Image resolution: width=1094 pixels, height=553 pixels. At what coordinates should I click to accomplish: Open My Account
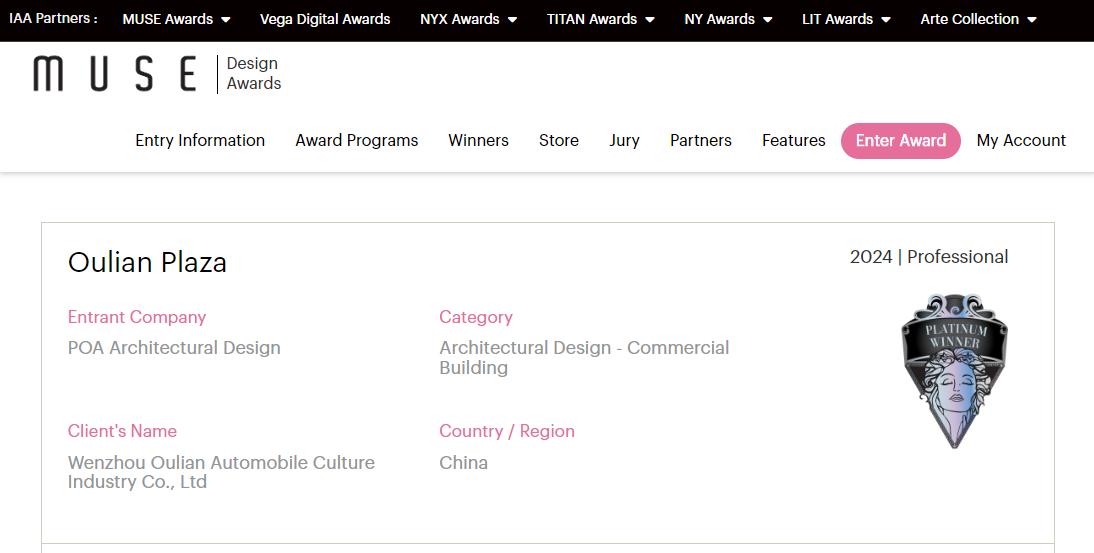(1021, 140)
